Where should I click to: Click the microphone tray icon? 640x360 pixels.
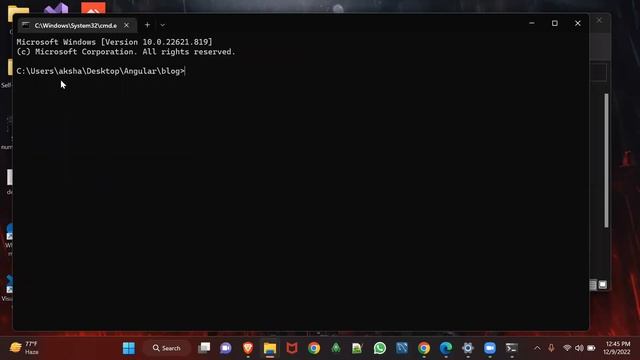(x=551, y=348)
